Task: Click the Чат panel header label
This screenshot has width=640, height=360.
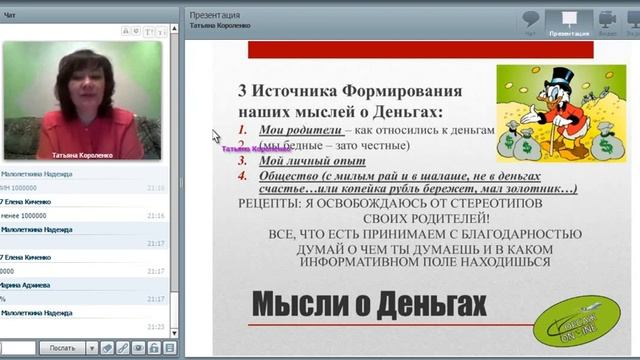Action: pyautogui.click(x=9, y=15)
